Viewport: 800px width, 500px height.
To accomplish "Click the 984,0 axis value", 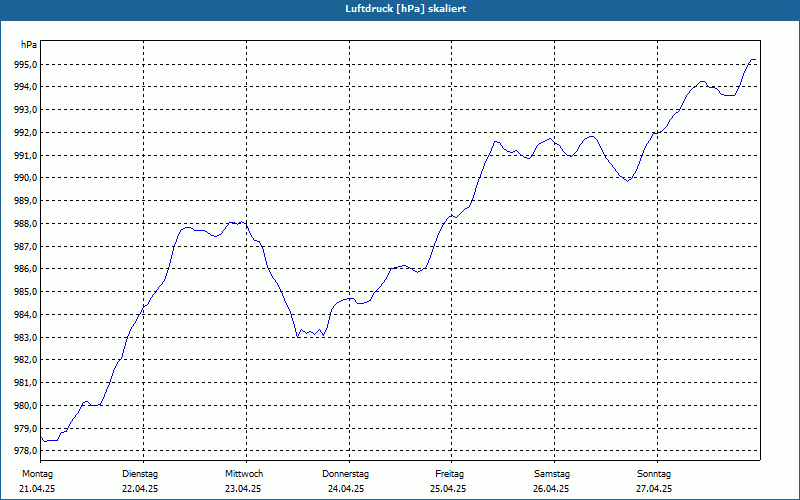I will click(x=24, y=315).
